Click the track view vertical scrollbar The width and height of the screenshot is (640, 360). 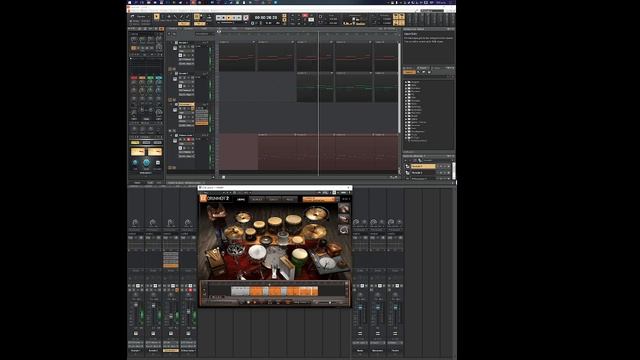coord(399,87)
